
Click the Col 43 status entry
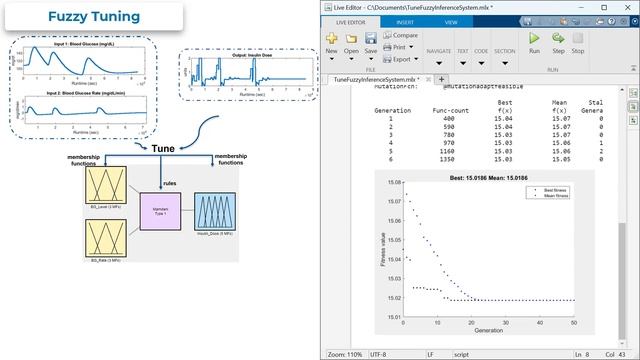click(x=616, y=355)
